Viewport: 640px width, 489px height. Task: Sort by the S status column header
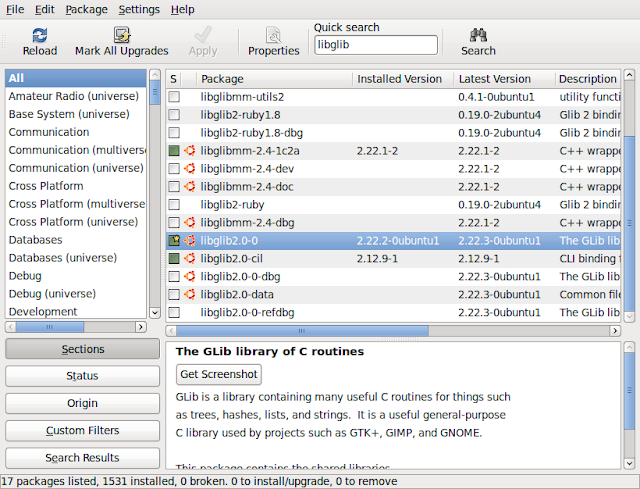coord(173,79)
